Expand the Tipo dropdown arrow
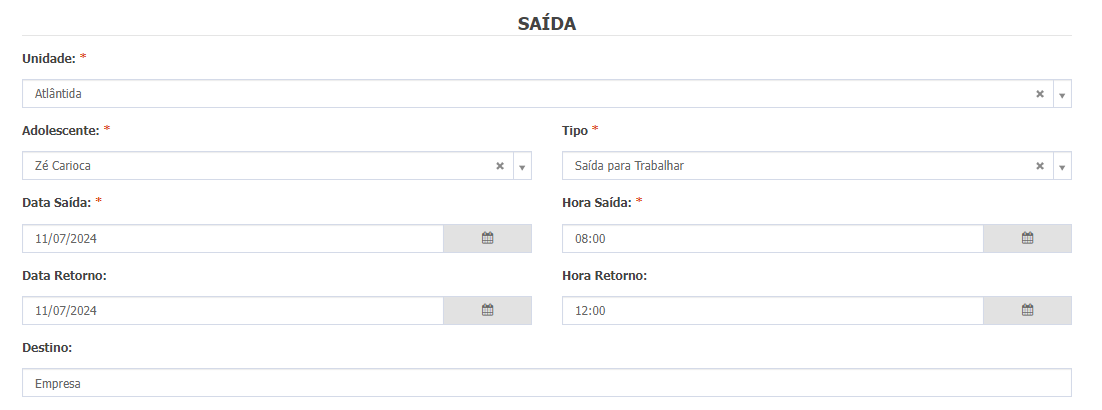The image size is (1102, 410). pyautogui.click(x=1062, y=166)
